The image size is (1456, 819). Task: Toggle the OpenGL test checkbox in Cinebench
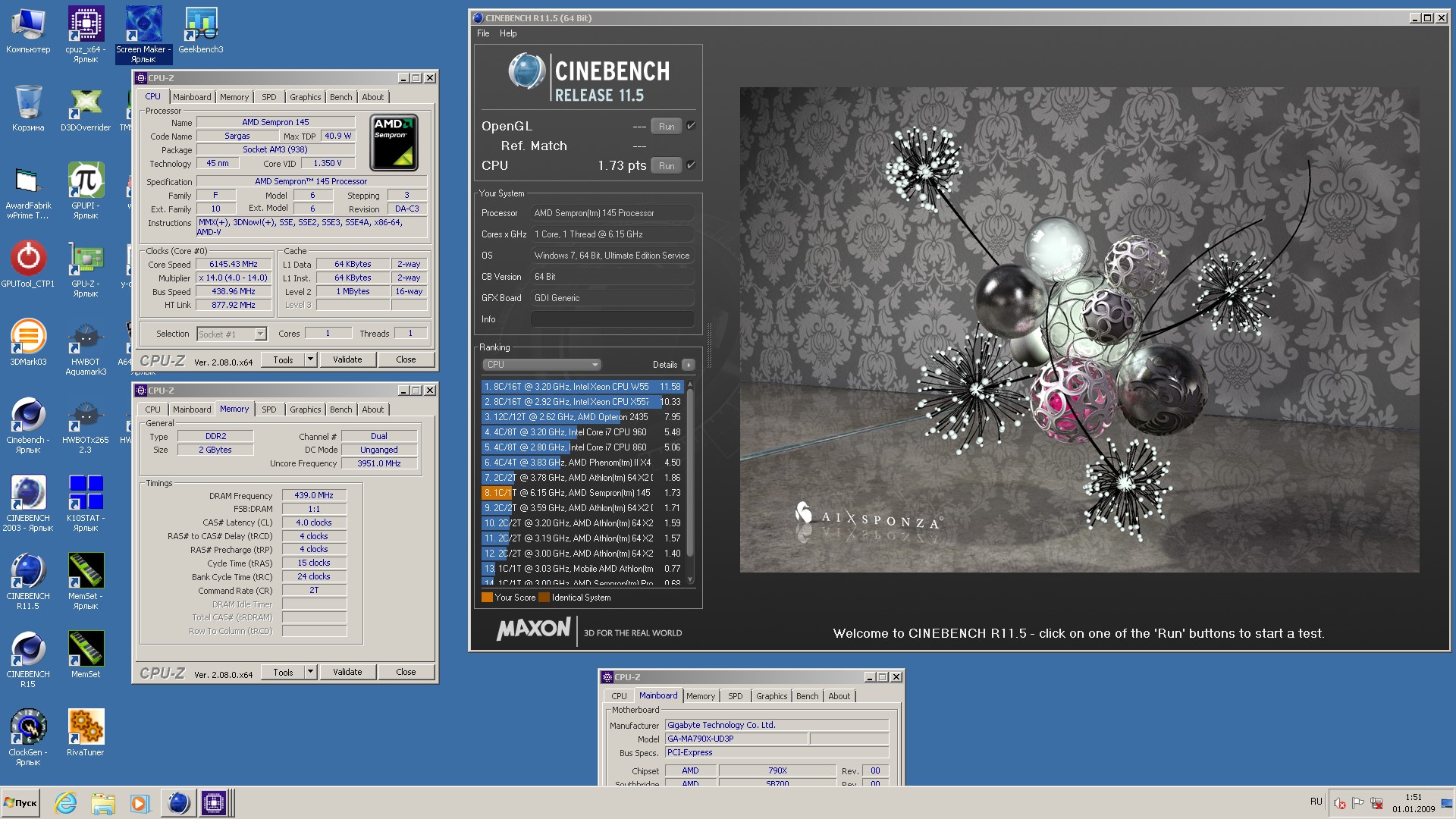pos(691,126)
